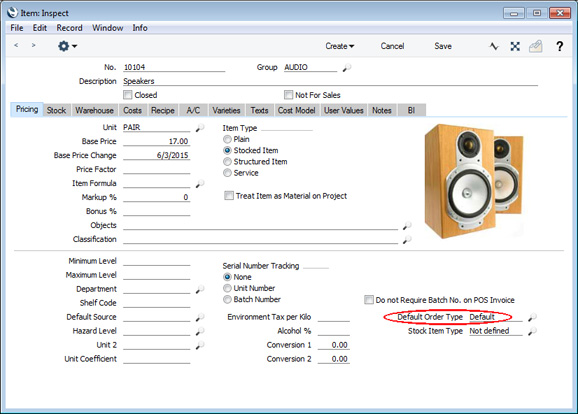
Task: Enable the Not For Sales checkbox
Action: coord(288,95)
